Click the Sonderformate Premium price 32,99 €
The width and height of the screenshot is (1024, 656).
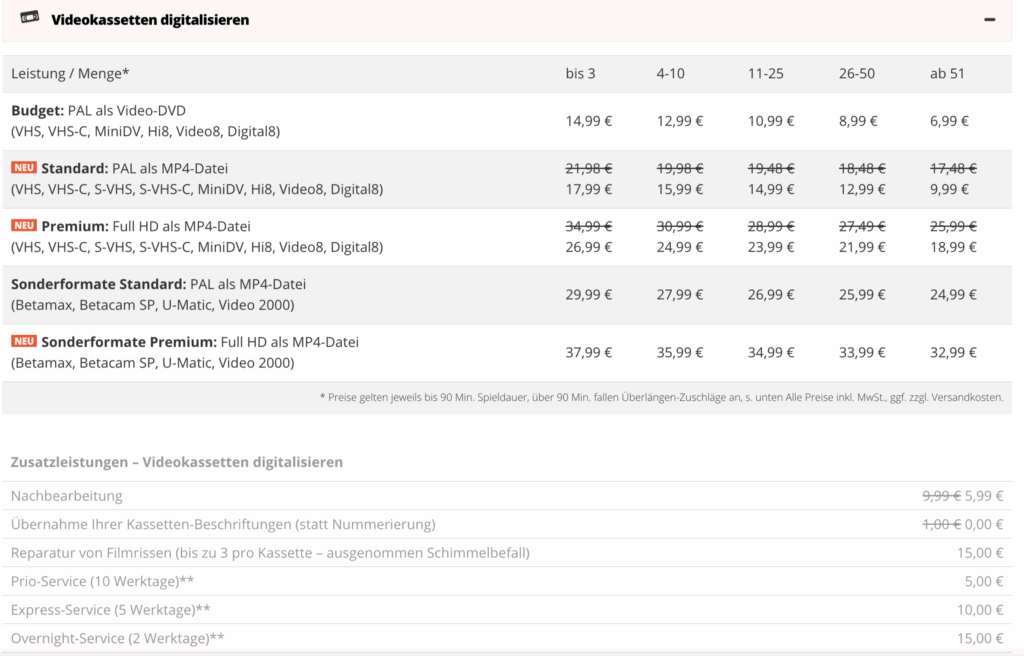(x=953, y=352)
